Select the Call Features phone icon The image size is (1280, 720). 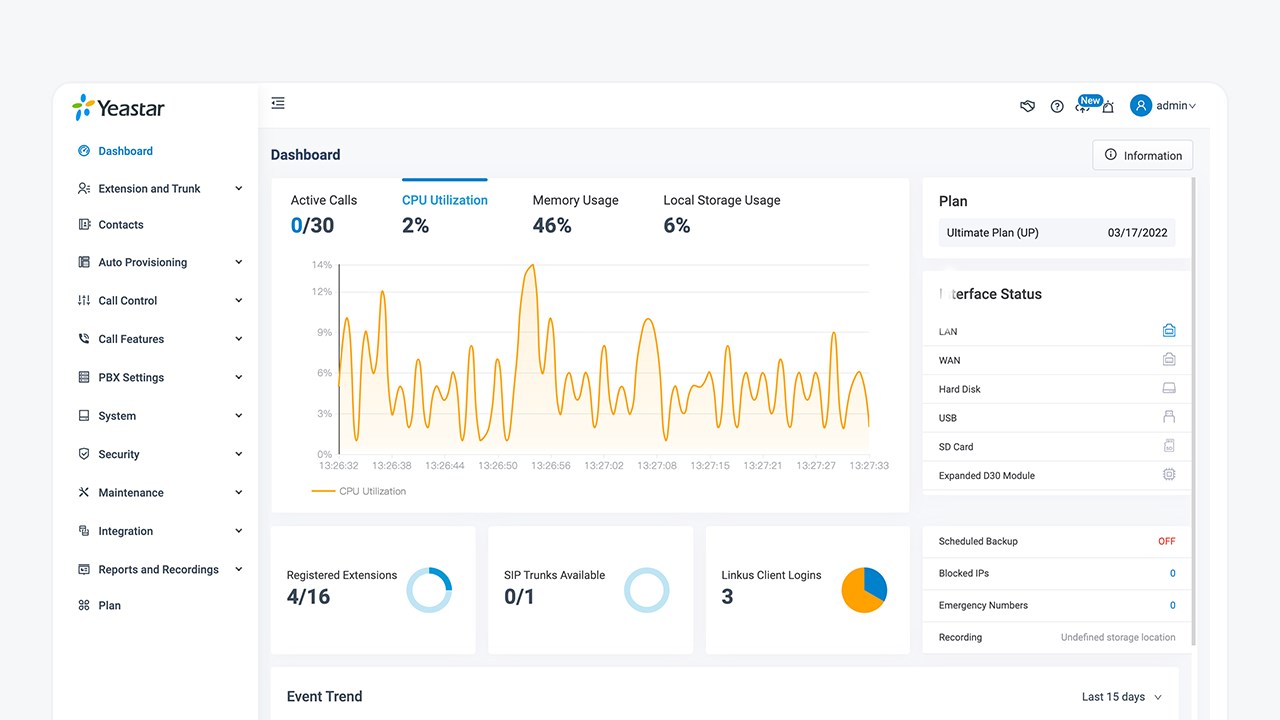84,339
